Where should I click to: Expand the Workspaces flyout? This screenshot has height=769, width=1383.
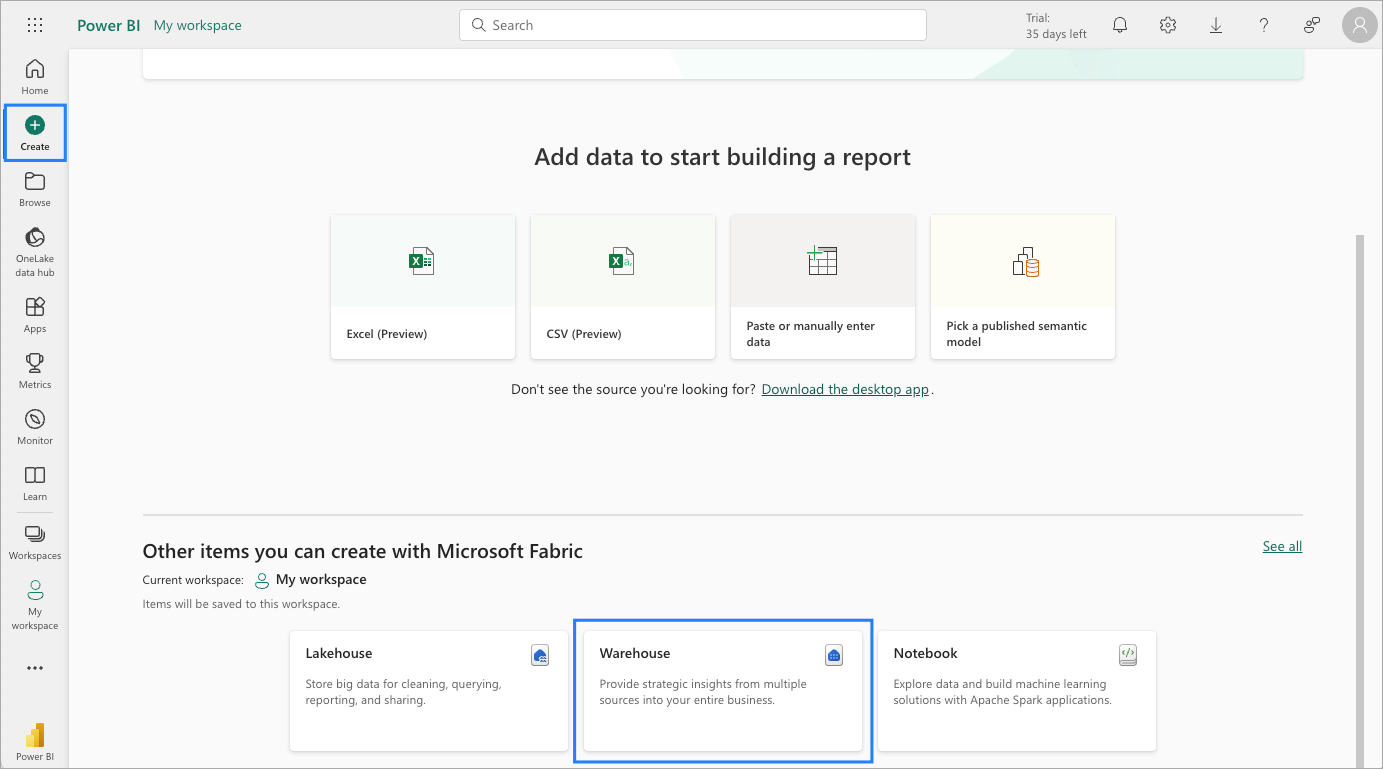[x=35, y=541]
